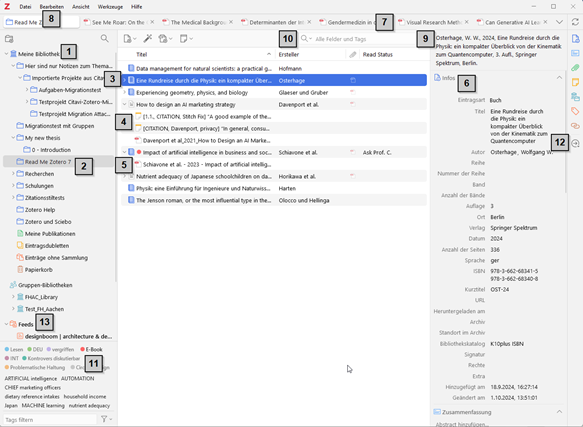This screenshot has width=583, height=427.
Task: Click blue Lesen colored tag
Action: [14, 350]
